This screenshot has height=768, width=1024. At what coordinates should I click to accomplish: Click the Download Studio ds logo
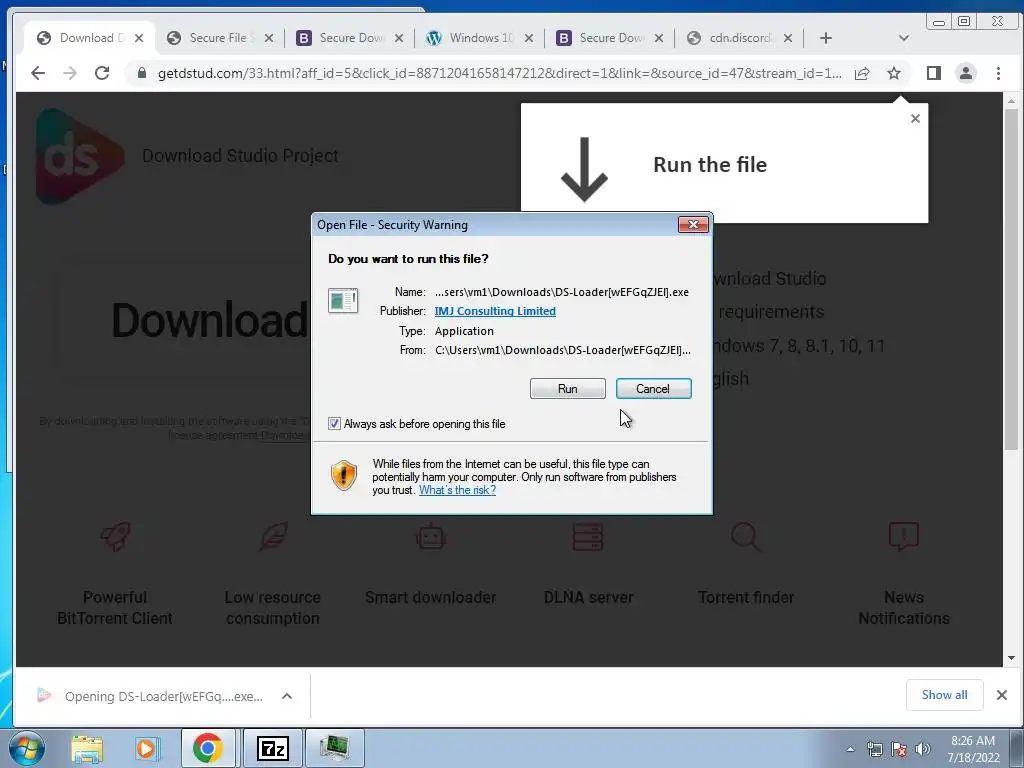pos(80,157)
